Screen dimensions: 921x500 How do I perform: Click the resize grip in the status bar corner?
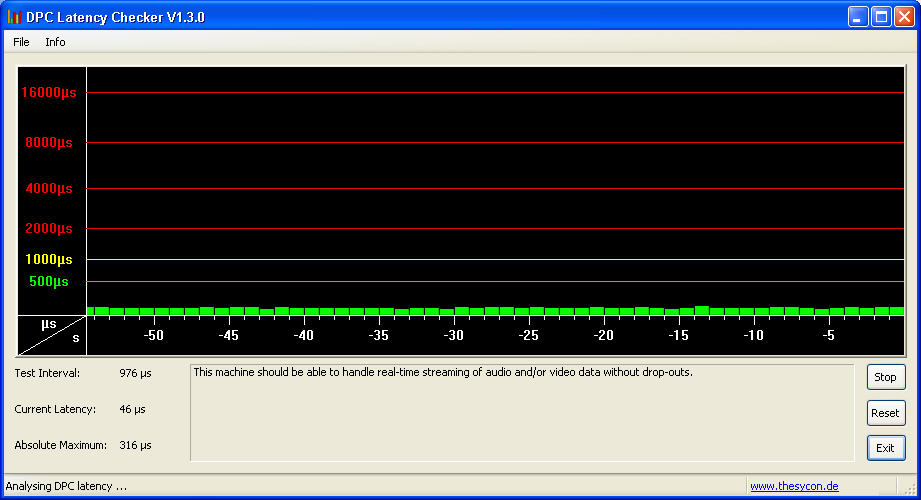coord(911,489)
